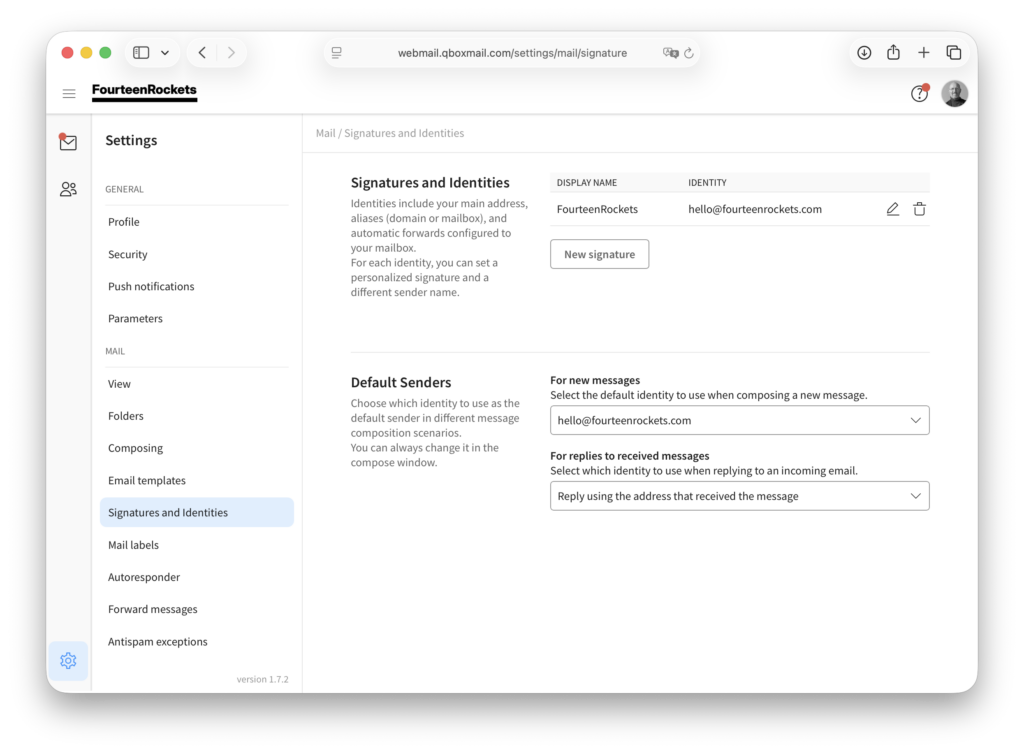Viewport: 1024px width, 754px height.
Task: Go back with the browser back arrow
Action: (202, 53)
